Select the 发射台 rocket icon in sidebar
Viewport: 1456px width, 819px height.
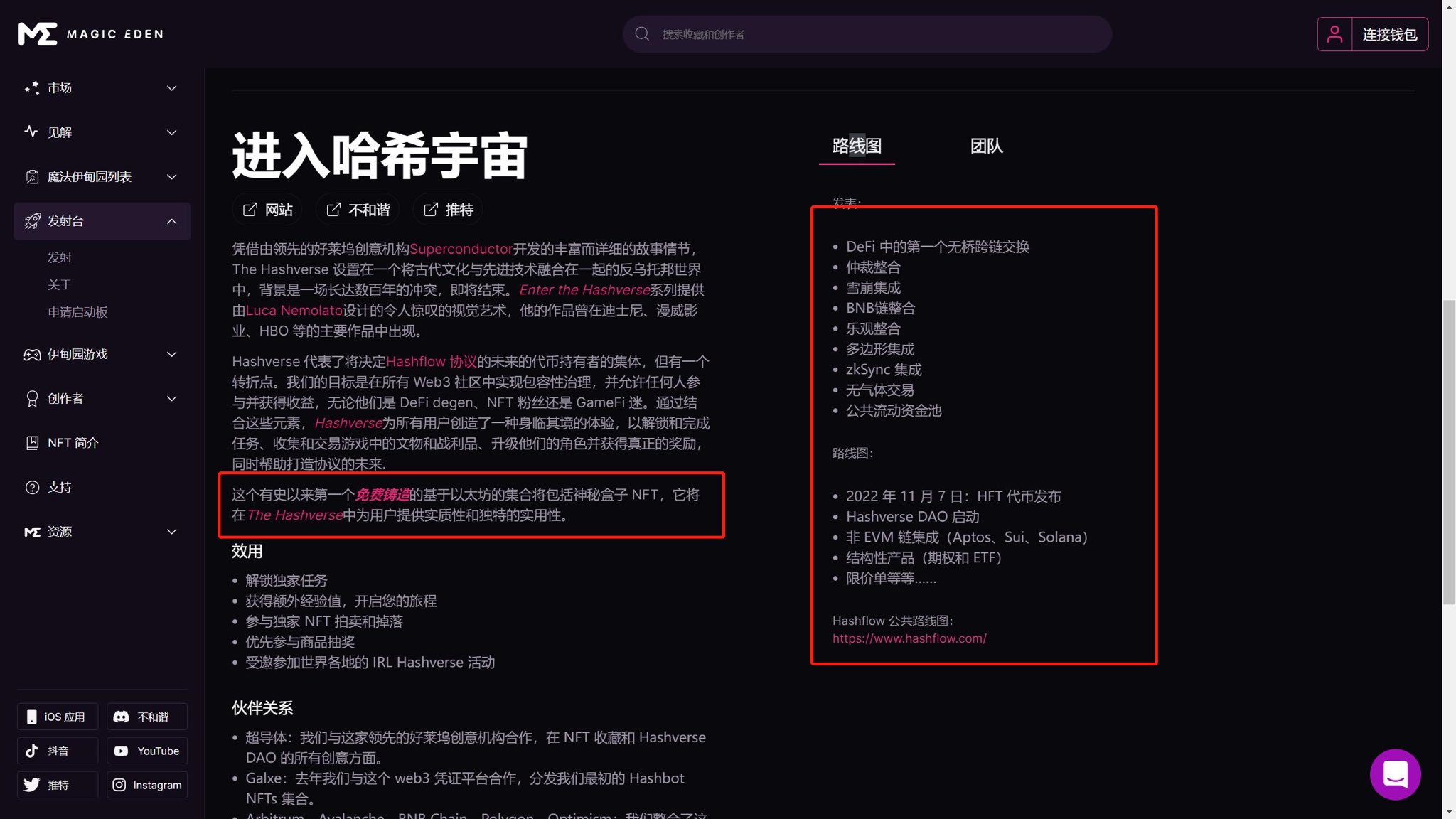(x=32, y=220)
